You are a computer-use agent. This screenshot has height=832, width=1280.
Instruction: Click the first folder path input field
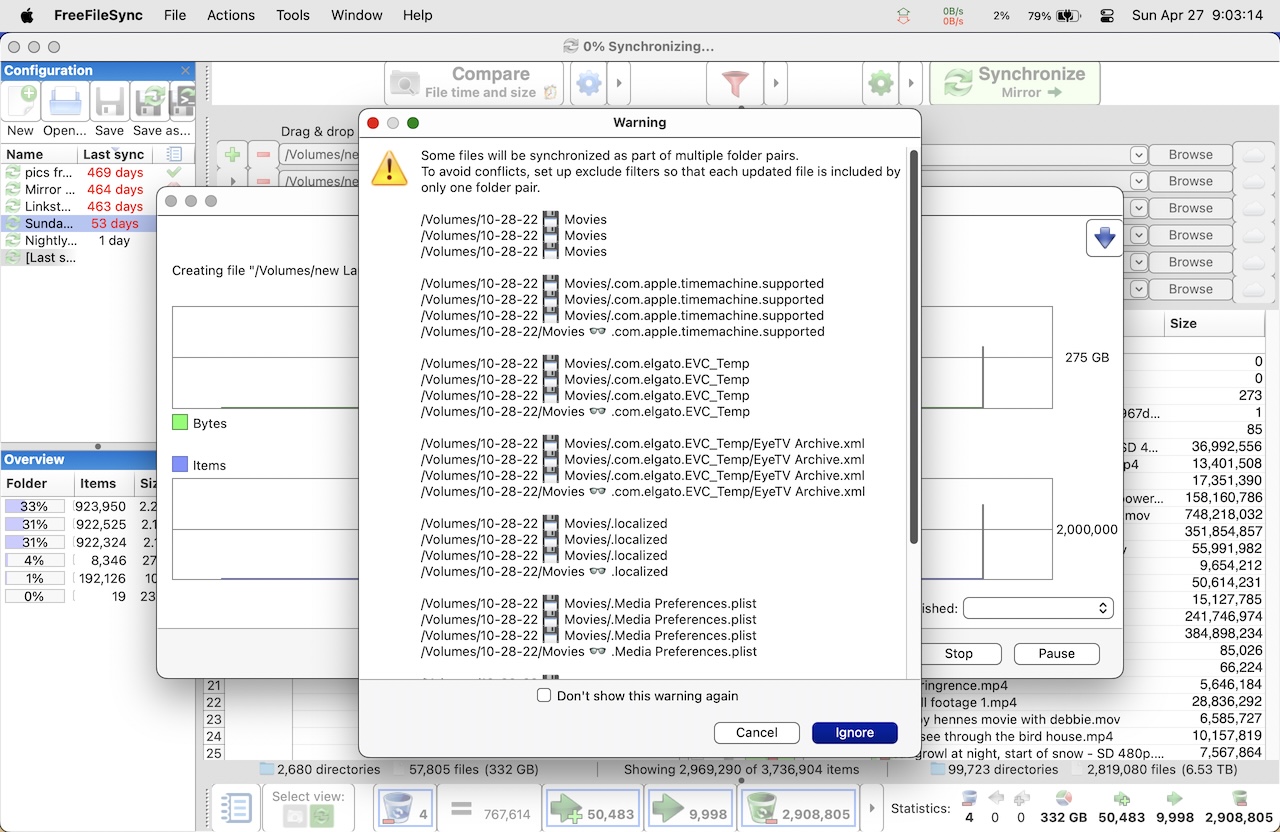pos(320,155)
